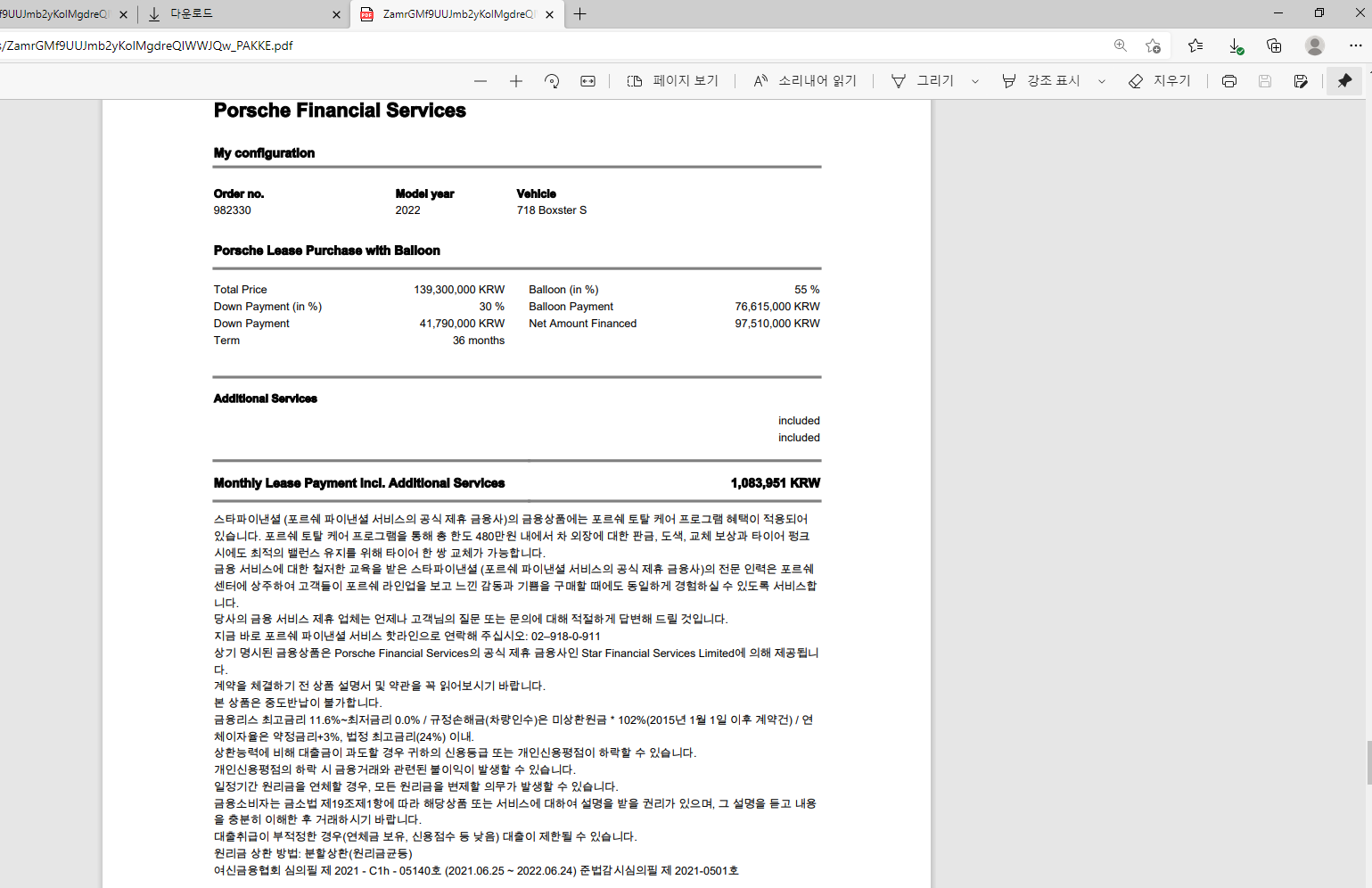Screen dimensions: 1372x888
Task: Toggle pin toolbar icon
Action: [x=1344, y=81]
